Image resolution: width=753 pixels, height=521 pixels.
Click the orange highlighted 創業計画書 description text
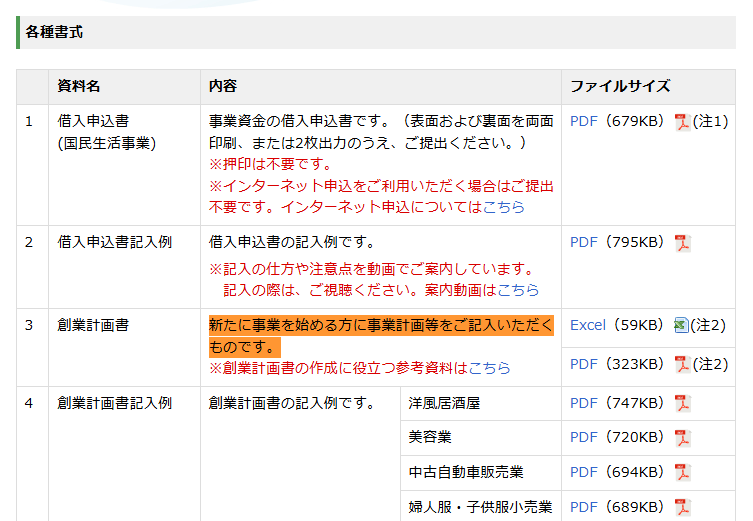380,326
